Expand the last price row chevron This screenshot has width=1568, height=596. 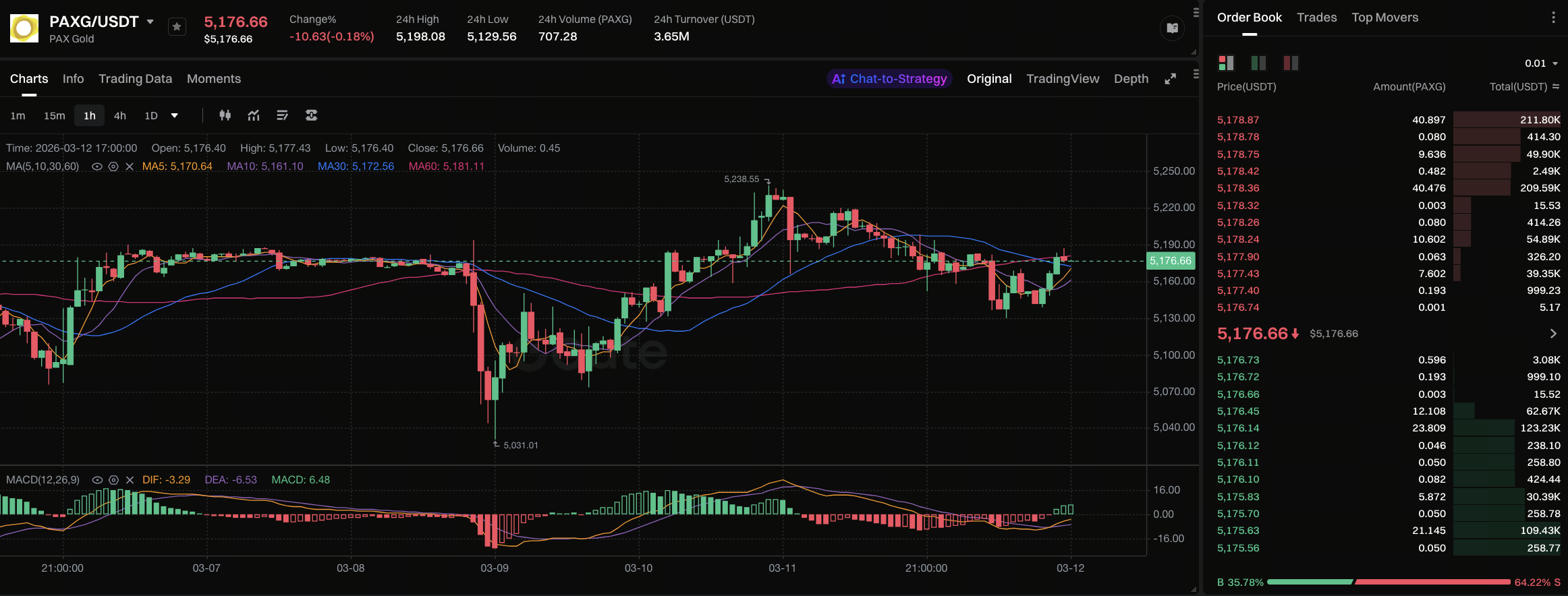1553,334
